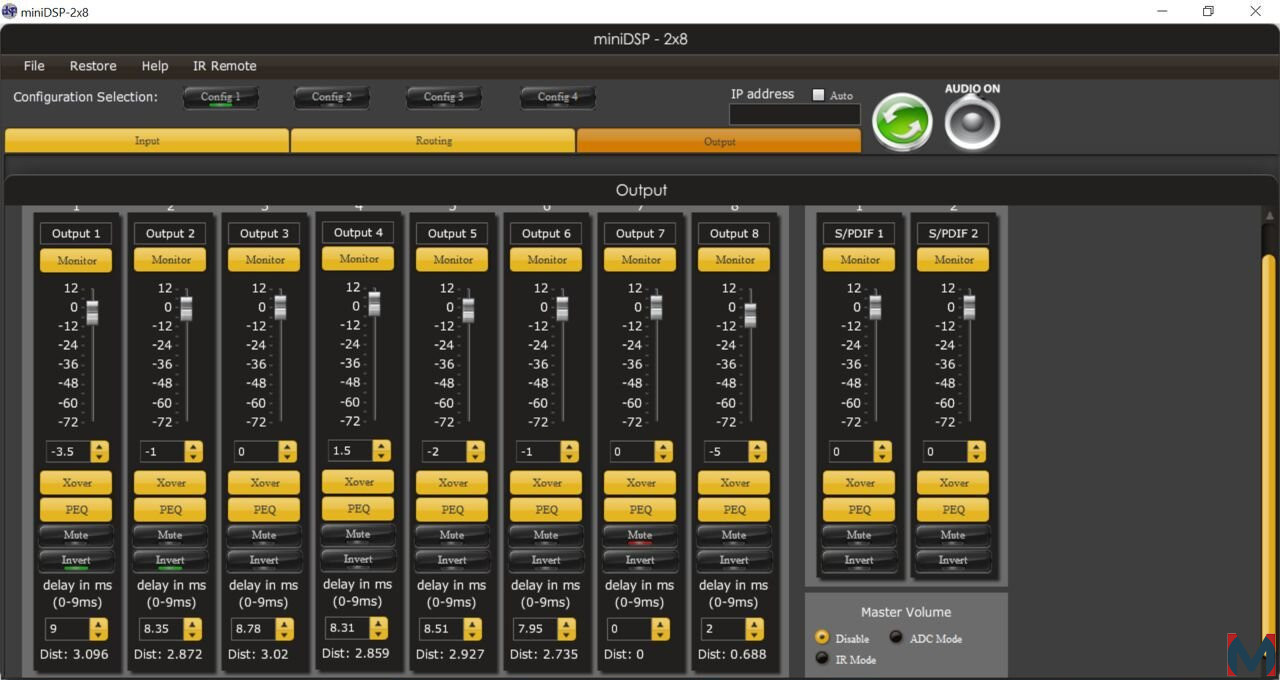Toggle Invert on Output 2
This screenshot has width=1280, height=680.
(171, 561)
